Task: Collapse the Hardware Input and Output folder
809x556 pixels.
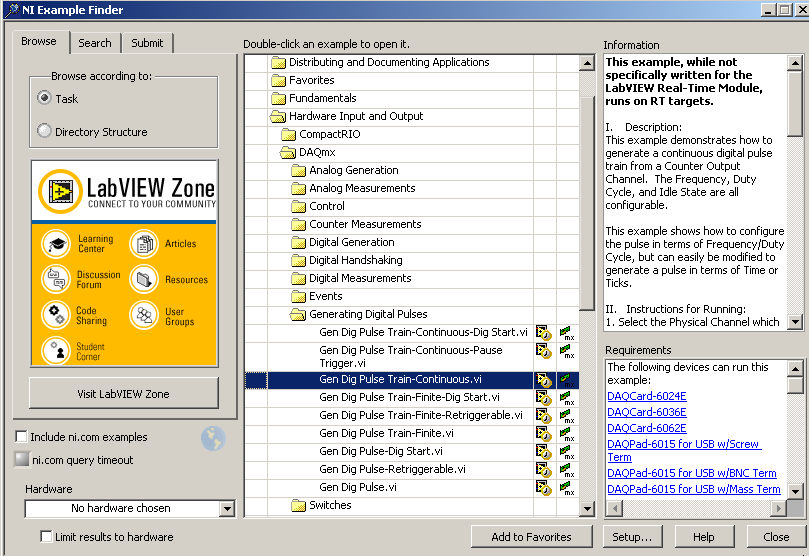Action: [278, 117]
